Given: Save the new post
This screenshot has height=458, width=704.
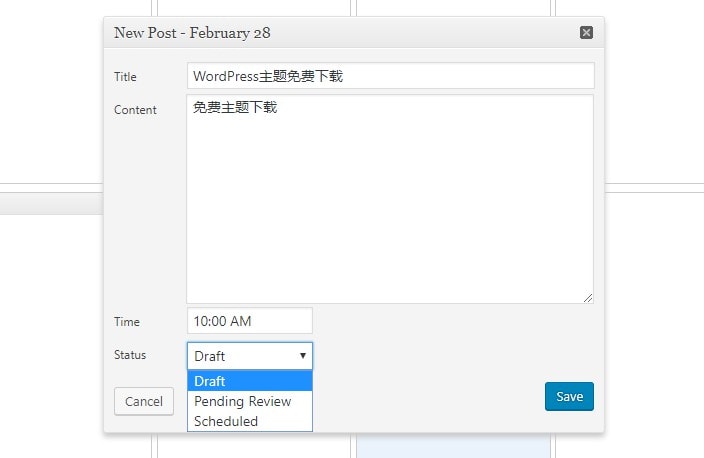Looking at the screenshot, I should 569,397.
